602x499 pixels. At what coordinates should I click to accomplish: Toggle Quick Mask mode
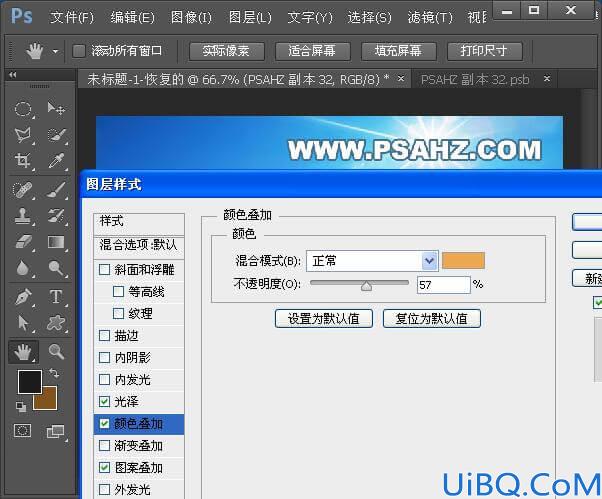pos(22,431)
